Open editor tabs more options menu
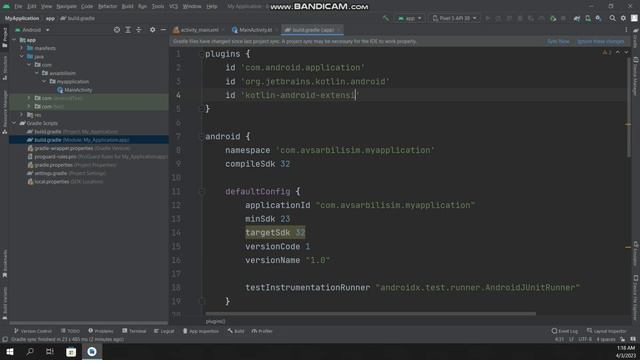The image size is (640, 360). coord(626,30)
